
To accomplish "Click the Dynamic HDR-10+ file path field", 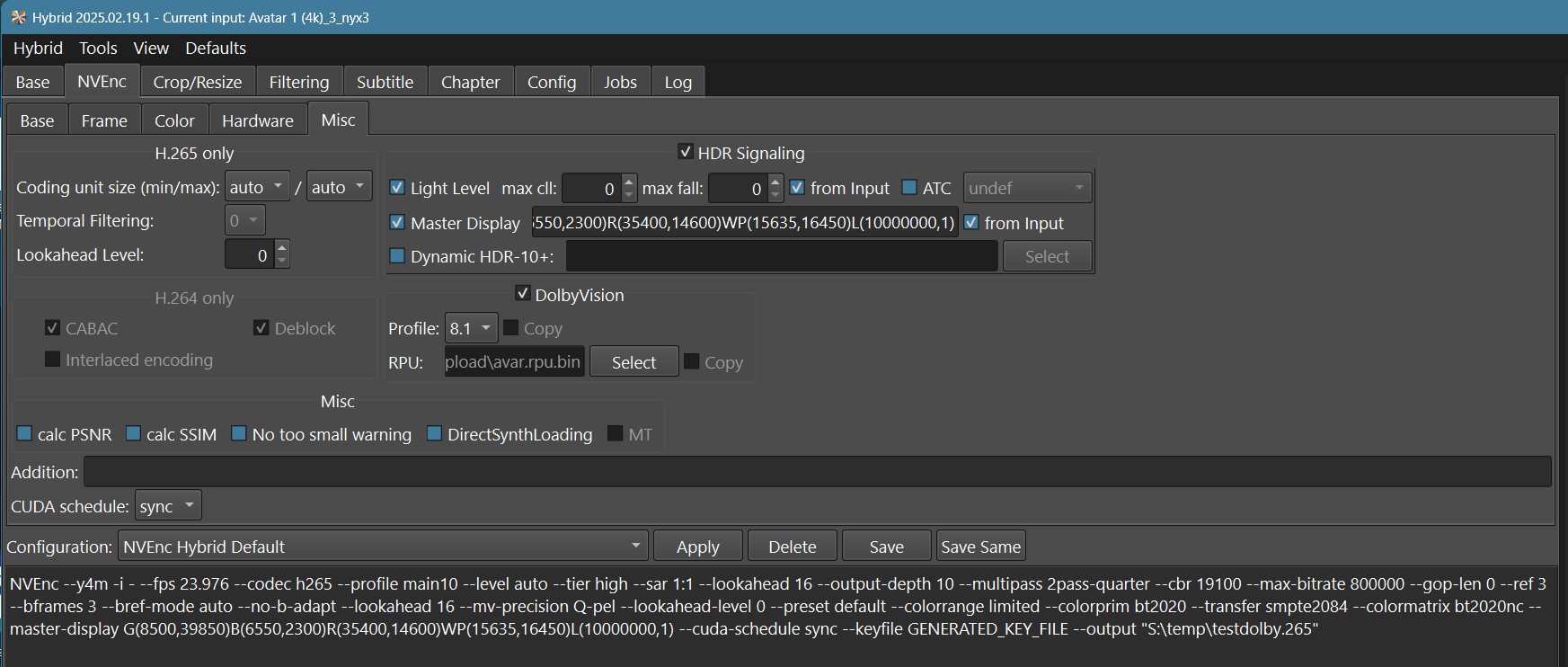I will (782, 256).
